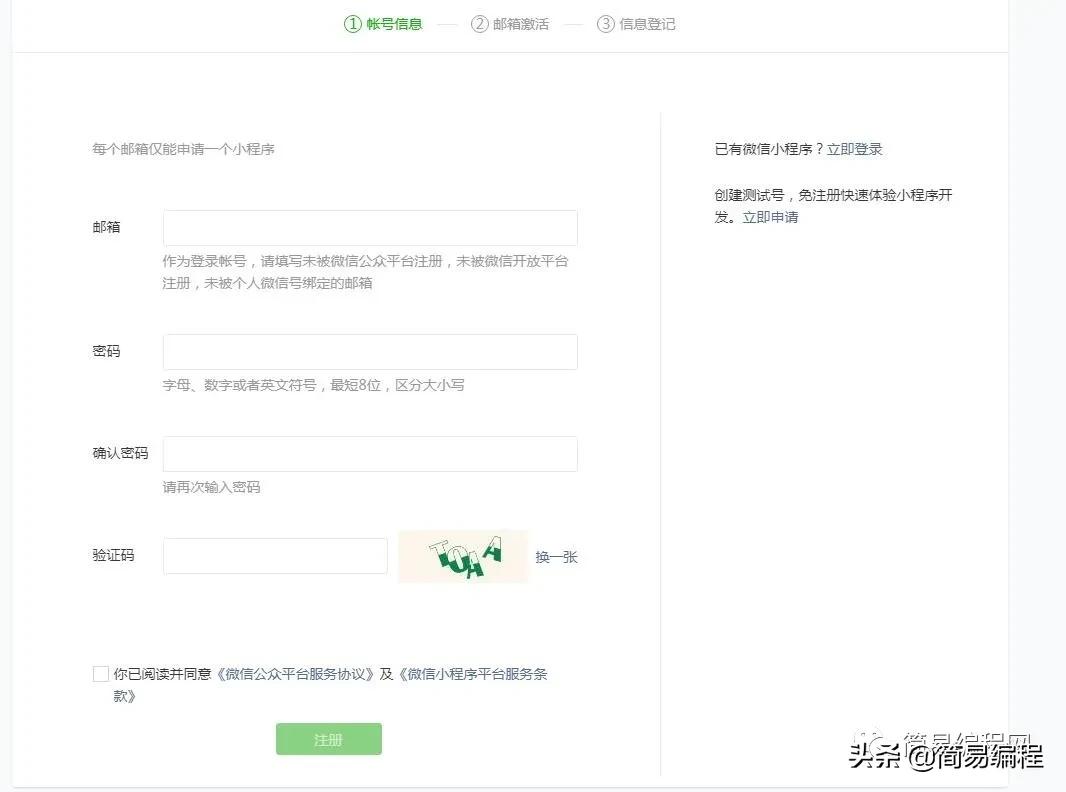Refresh the captcha via 换一张
The image size is (1066, 792).
click(556, 557)
